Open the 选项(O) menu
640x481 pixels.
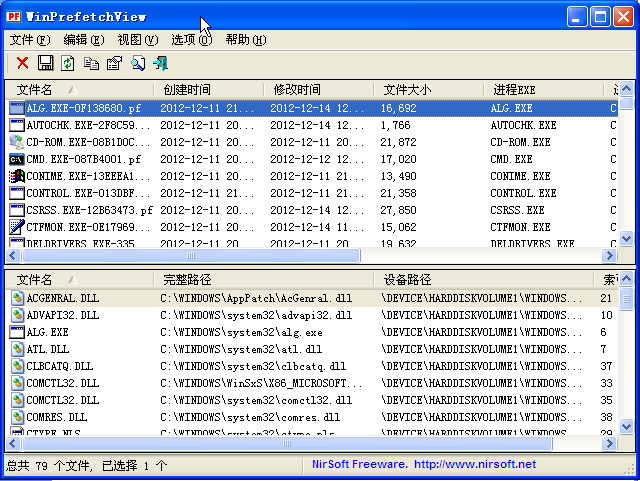pos(191,40)
